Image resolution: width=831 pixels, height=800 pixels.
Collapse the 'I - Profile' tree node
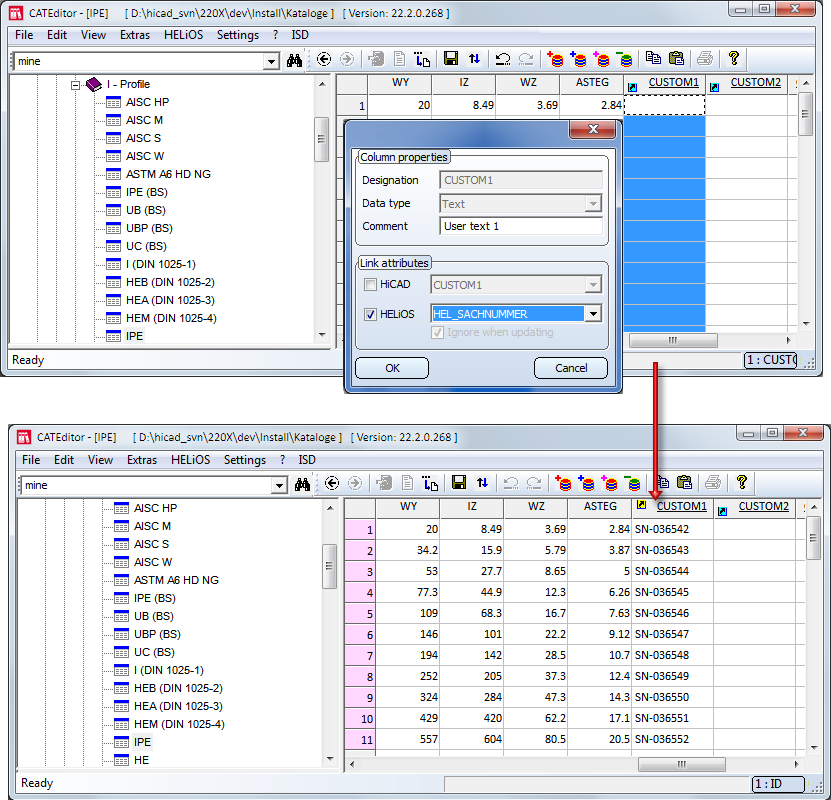[76, 85]
